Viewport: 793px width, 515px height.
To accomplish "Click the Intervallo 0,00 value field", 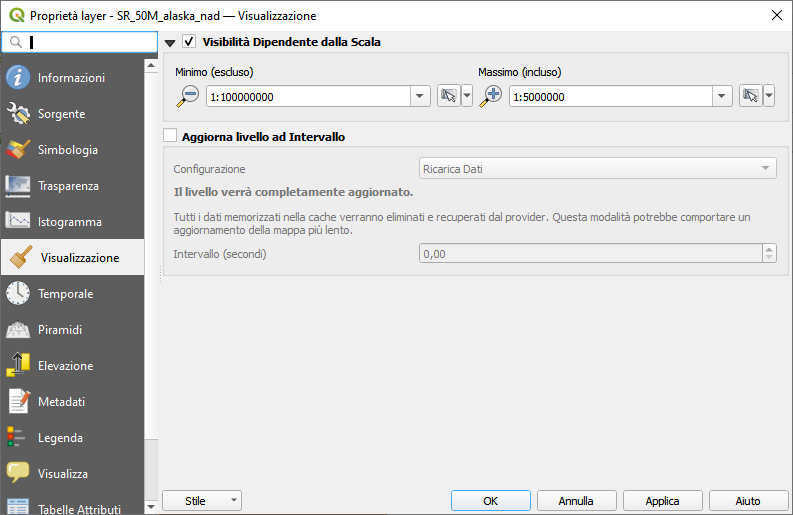I will [591, 253].
